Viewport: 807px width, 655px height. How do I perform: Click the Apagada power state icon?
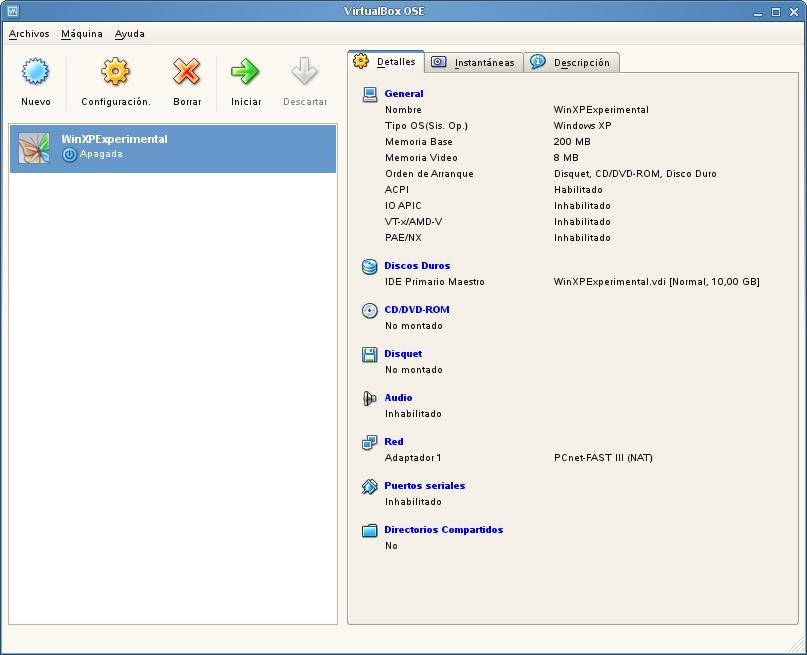(69, 154)
